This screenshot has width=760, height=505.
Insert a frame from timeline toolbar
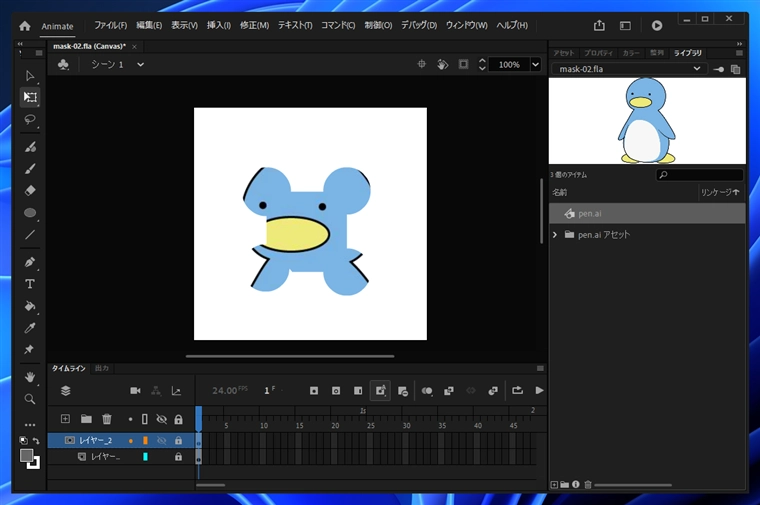(358, 391)
